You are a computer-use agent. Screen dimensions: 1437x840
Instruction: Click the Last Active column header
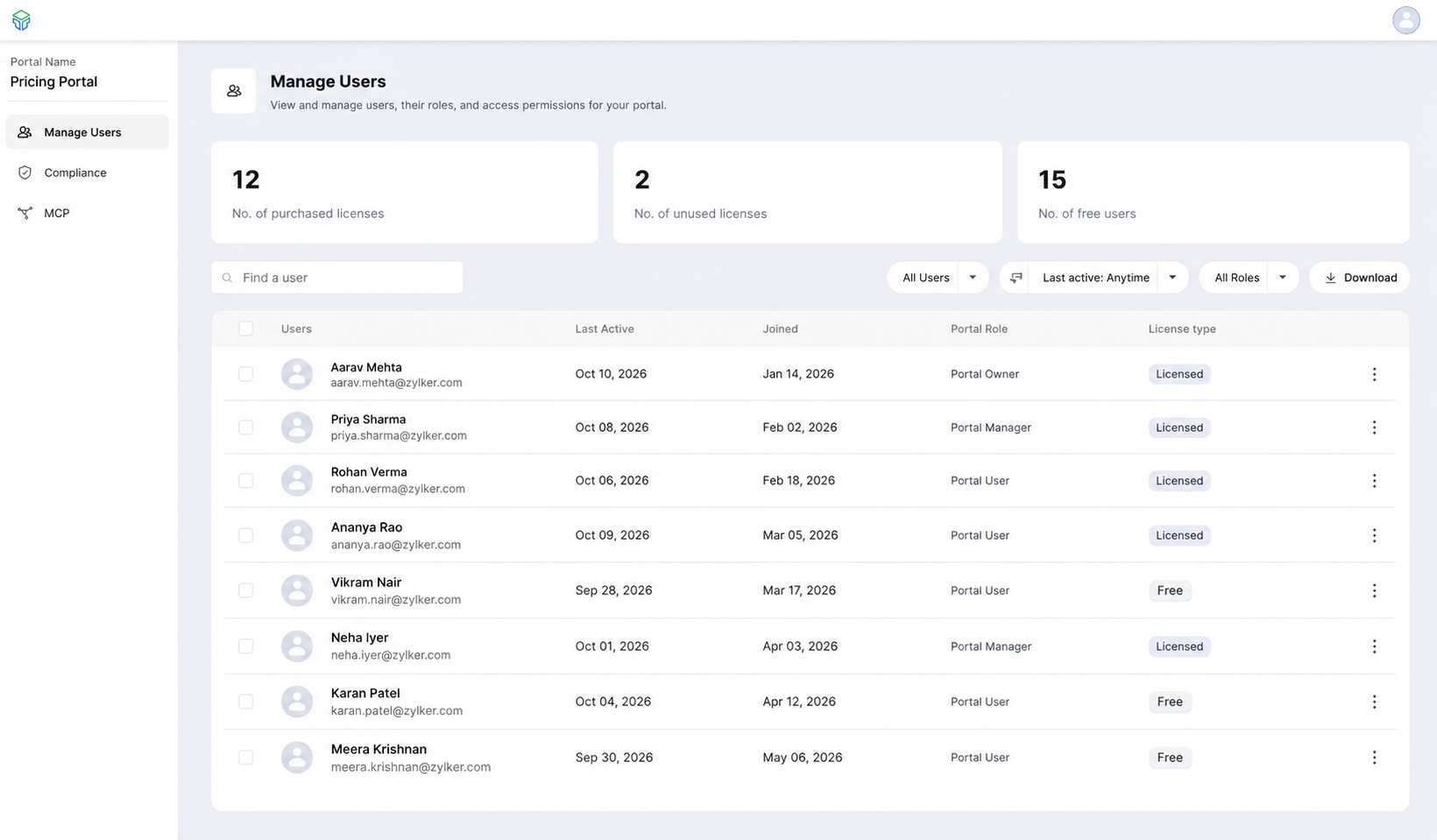pos(605,329)
